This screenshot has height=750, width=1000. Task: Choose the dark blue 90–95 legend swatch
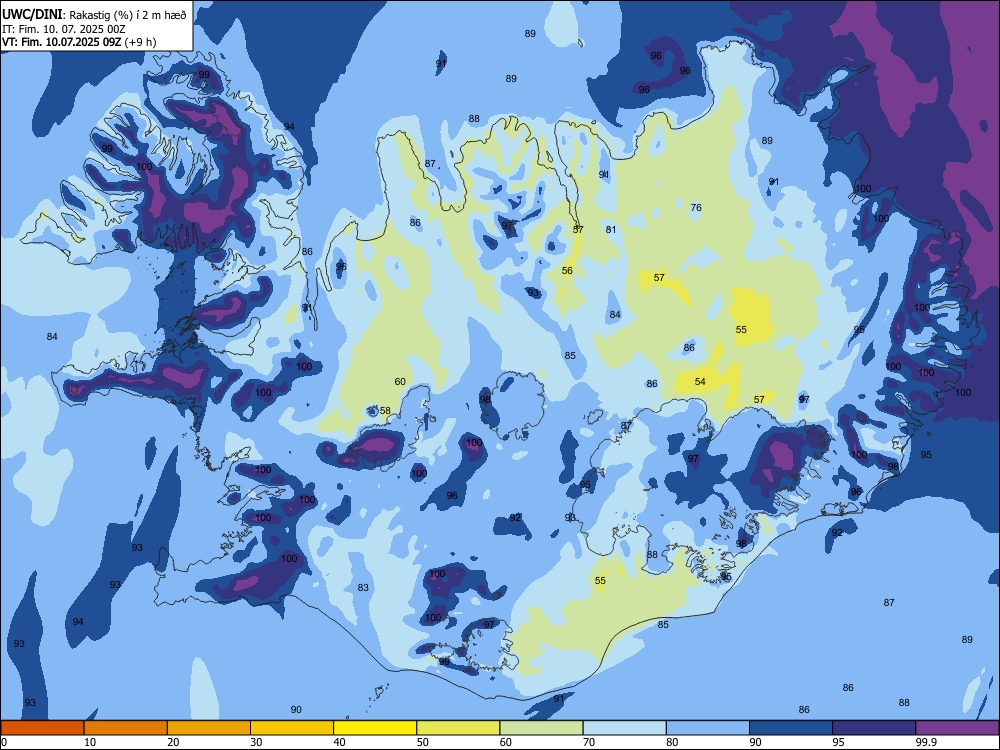791,728
